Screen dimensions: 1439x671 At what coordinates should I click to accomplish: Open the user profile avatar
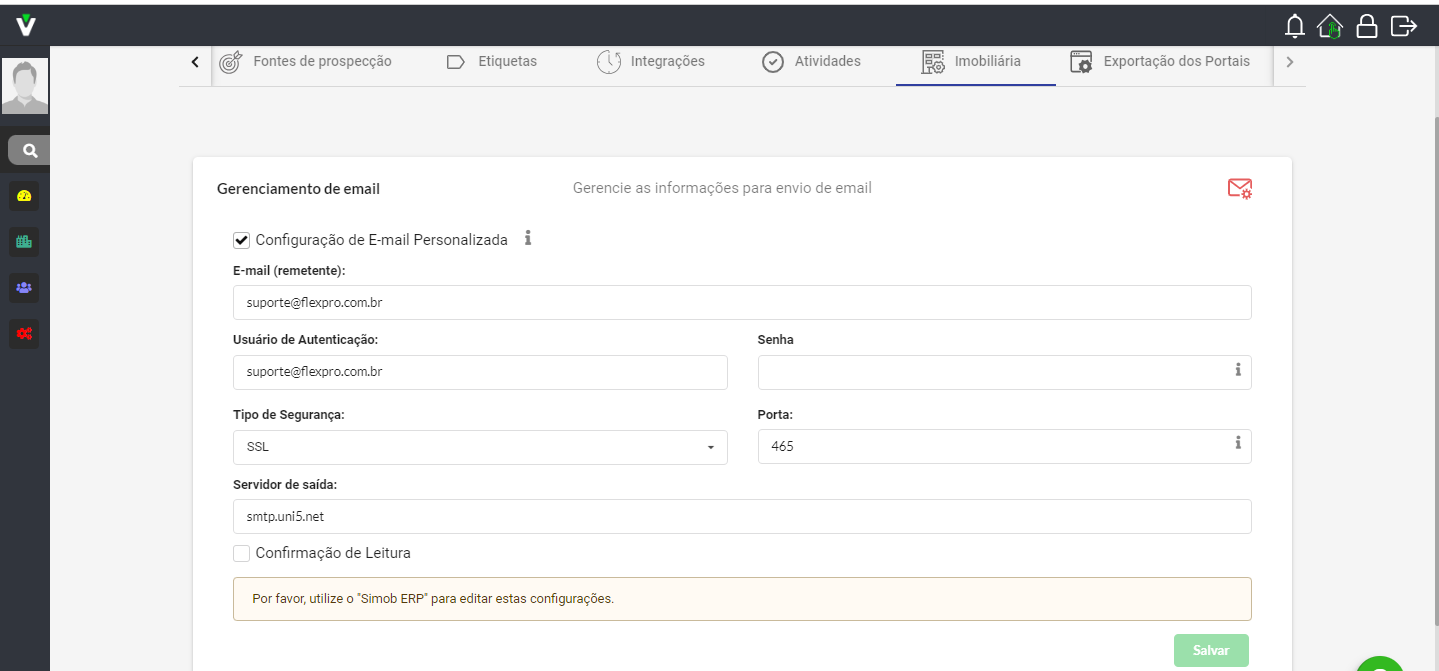coord(25,86)
